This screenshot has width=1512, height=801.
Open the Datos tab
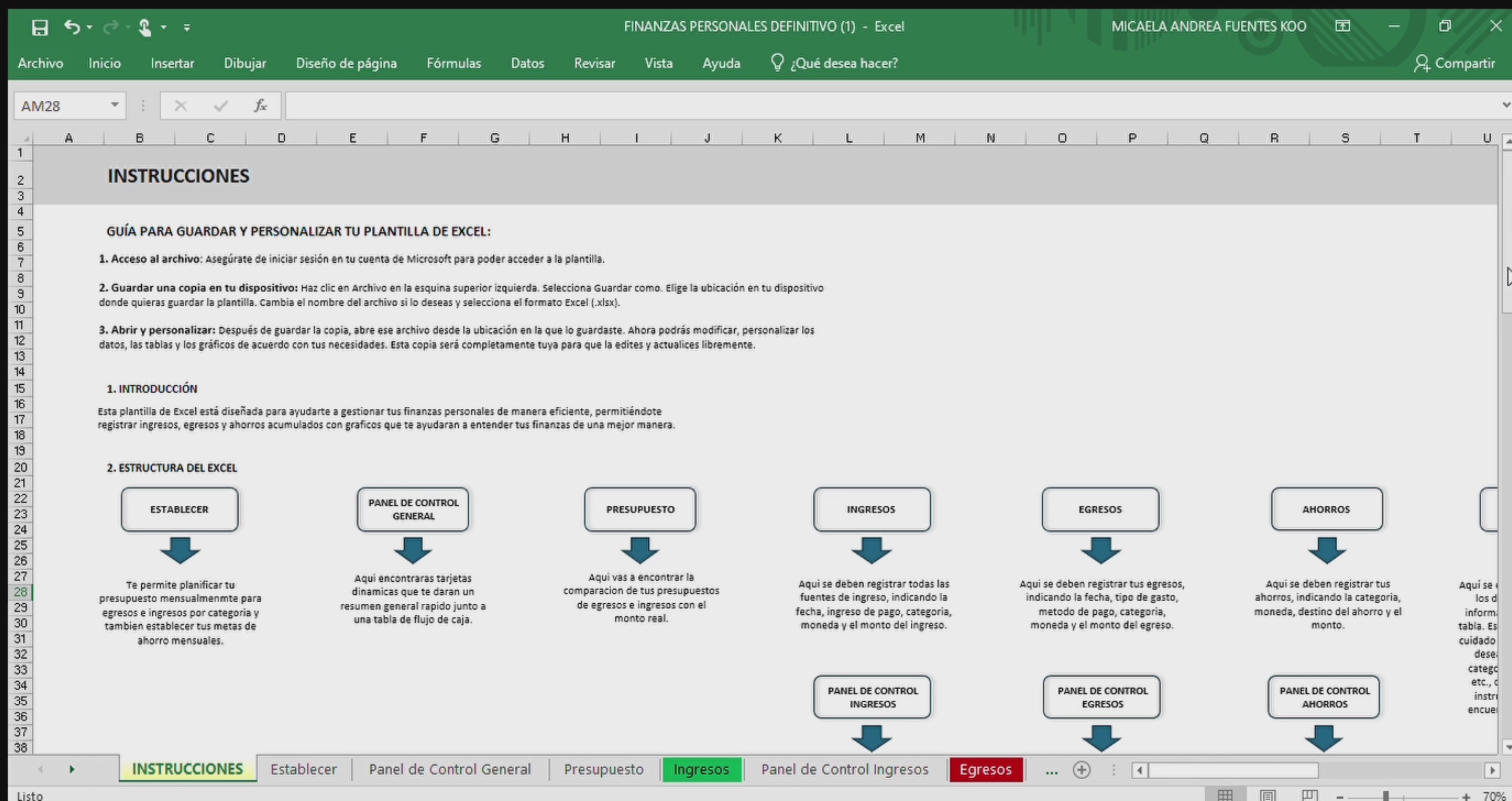coord(527,63)
